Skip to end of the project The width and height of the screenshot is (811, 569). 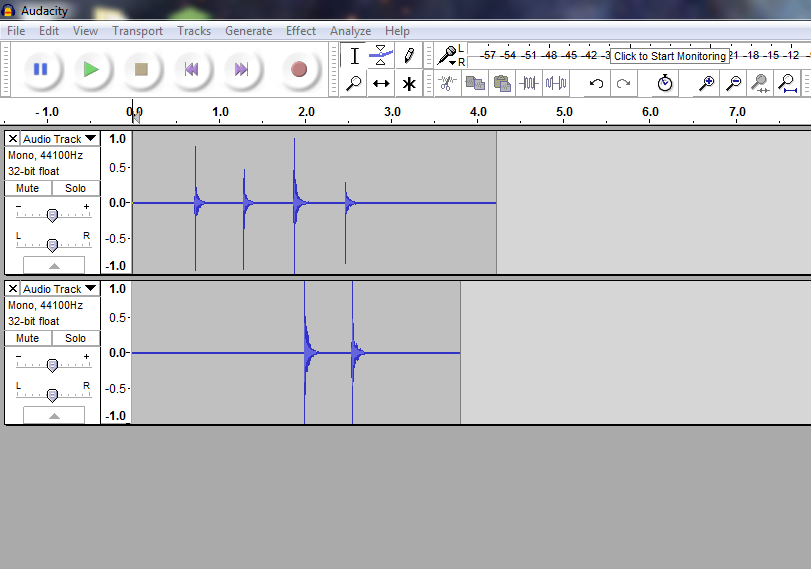click(242, 69)
